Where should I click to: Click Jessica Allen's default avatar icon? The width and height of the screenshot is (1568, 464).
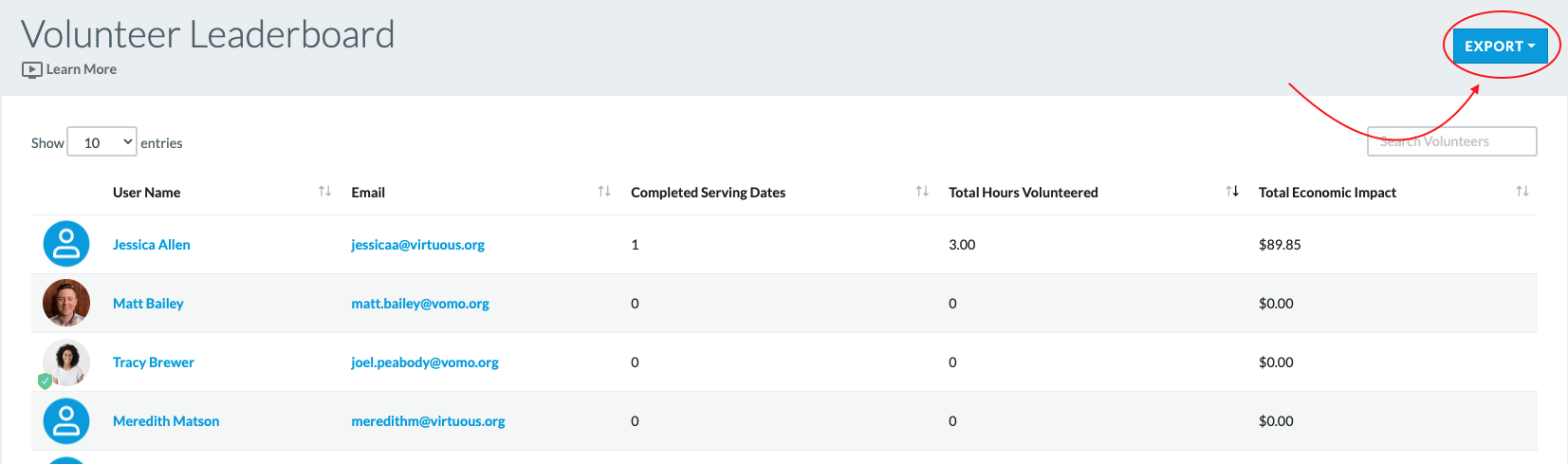click(66, 244)
